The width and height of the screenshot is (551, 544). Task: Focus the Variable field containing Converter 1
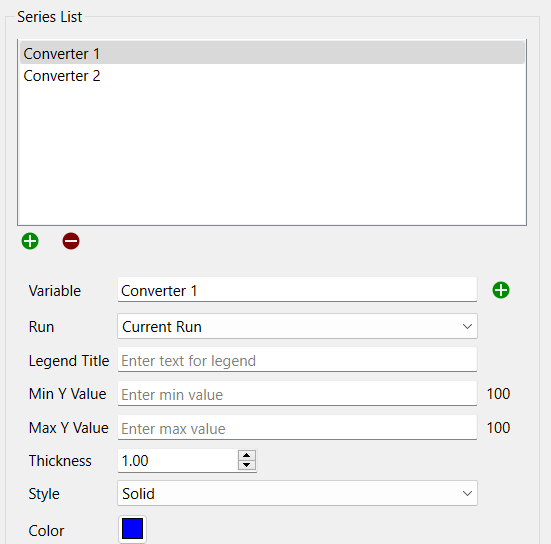point(297,289)
